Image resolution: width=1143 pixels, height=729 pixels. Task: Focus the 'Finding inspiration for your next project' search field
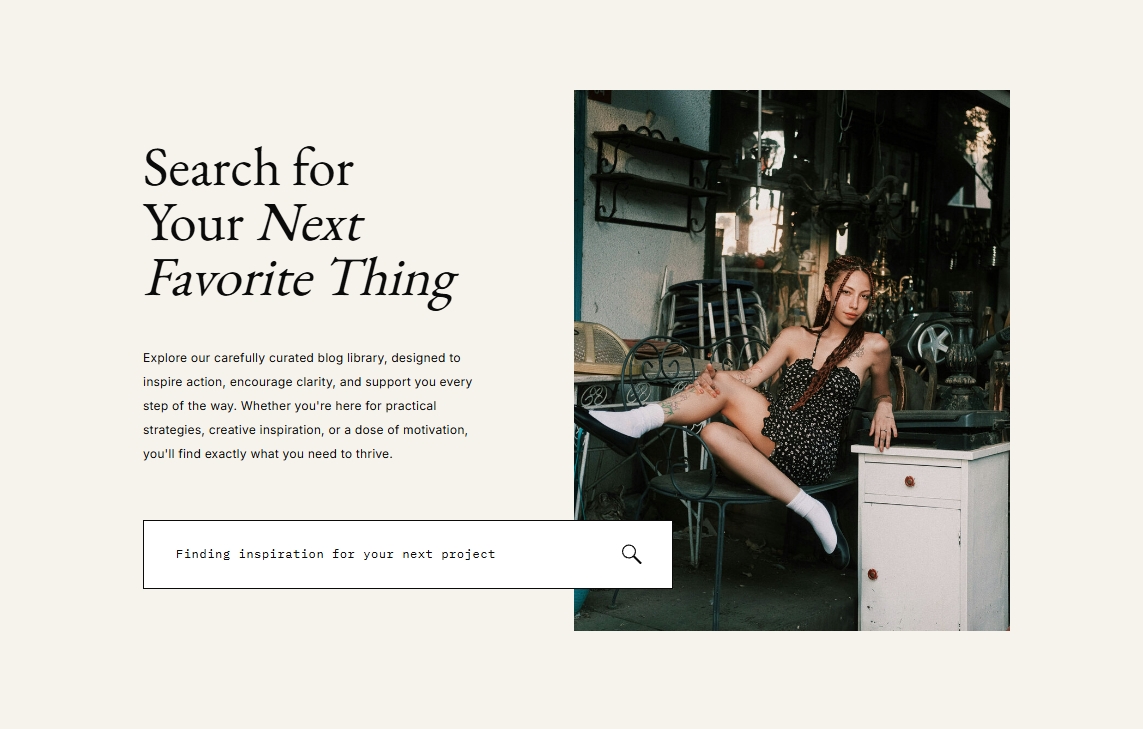point(407,554)
